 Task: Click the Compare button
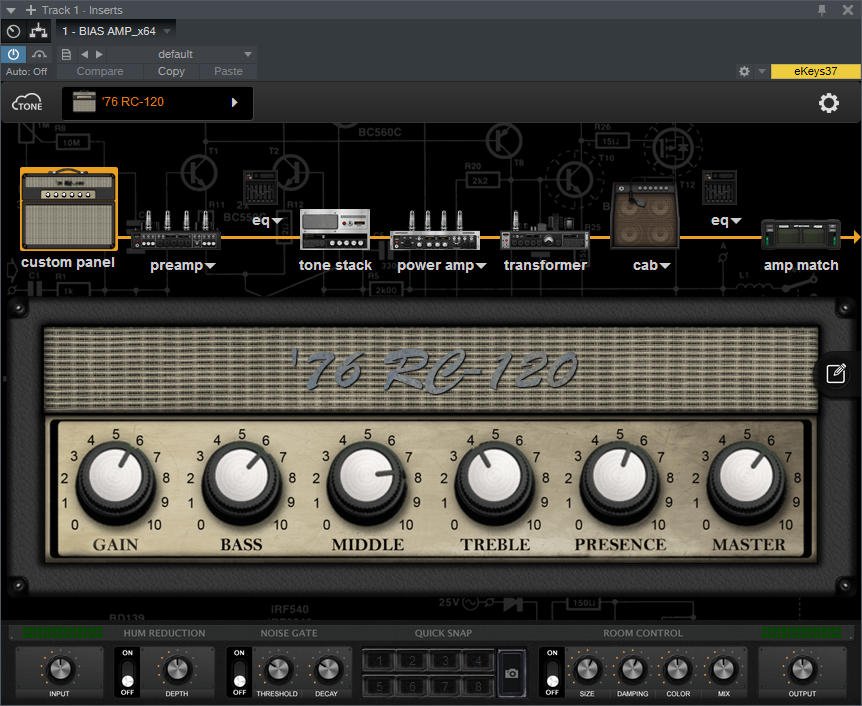click(100, 71)
